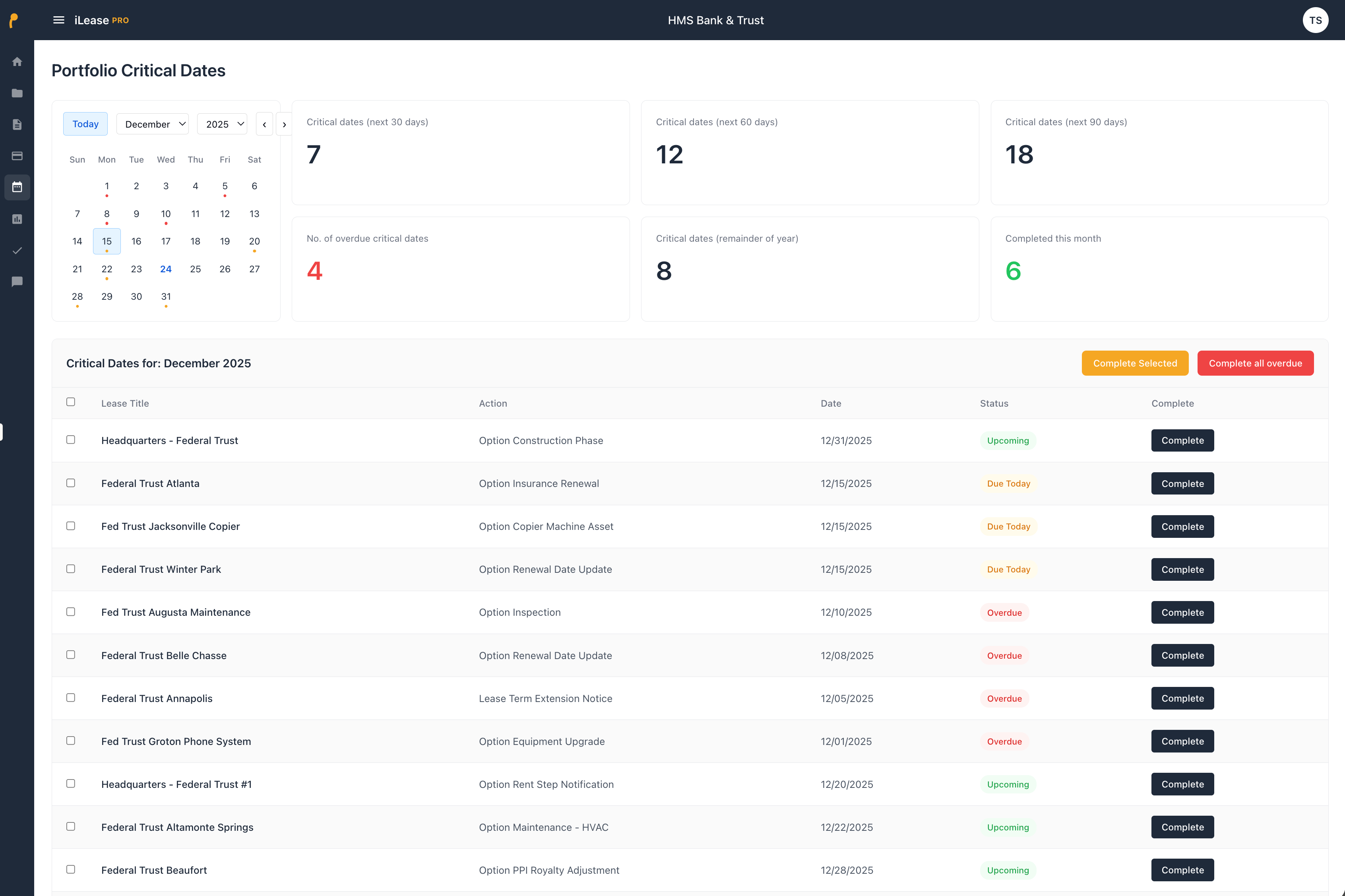Open the 2025 year dropdown

222,123
